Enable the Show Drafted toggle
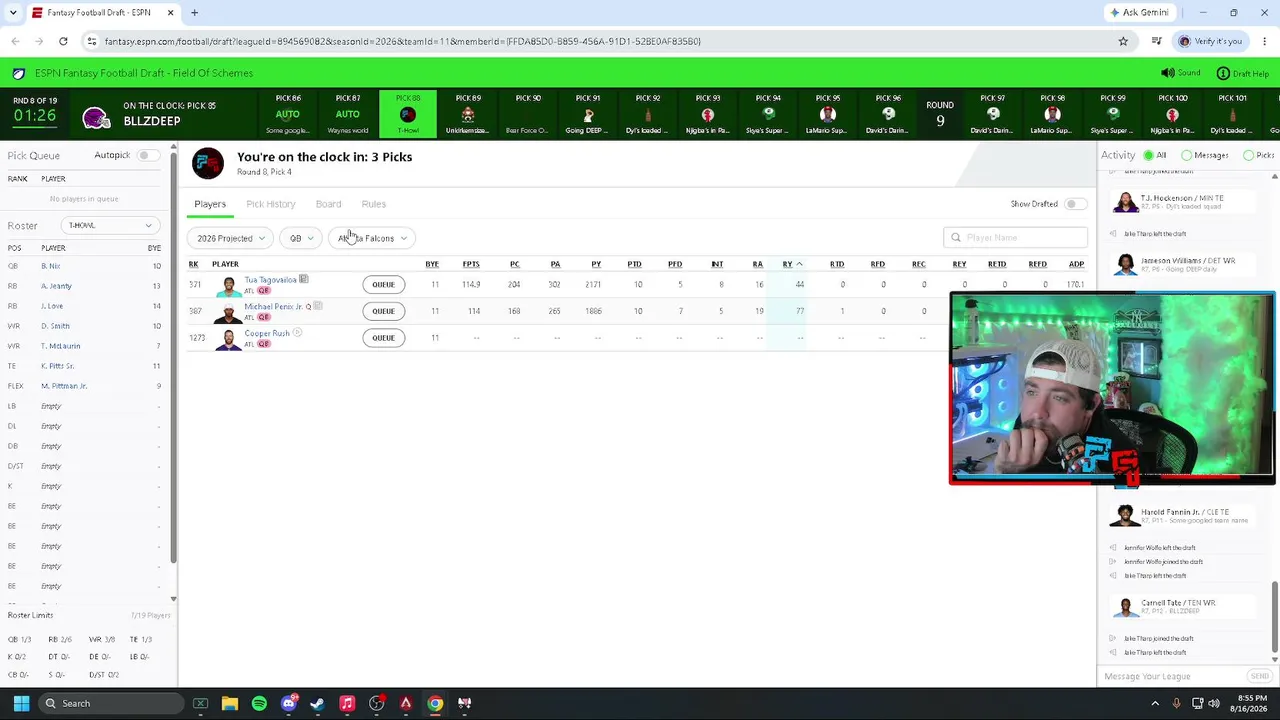Viewport: 1280px width, 720px height. tap(1075, 204)
